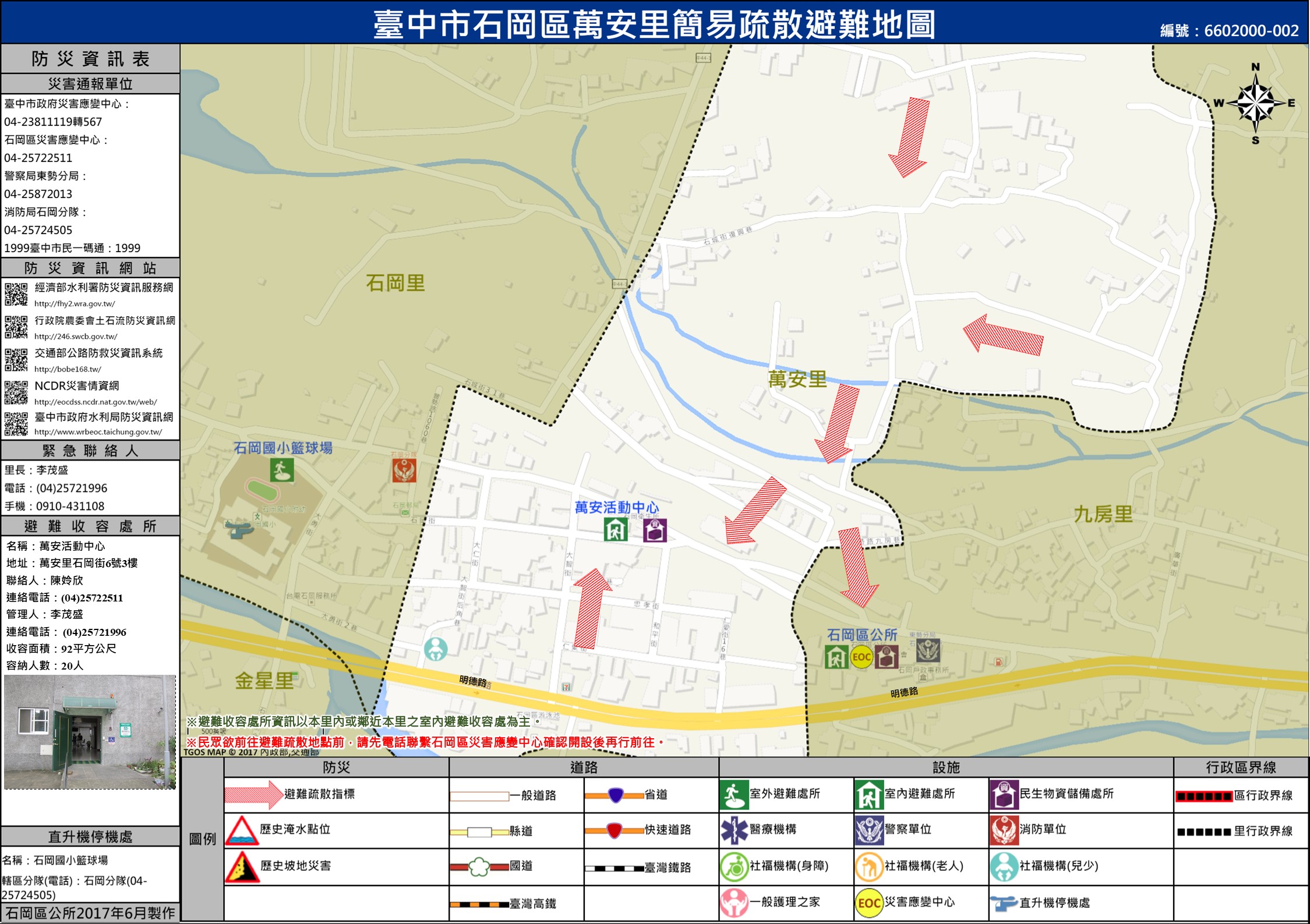Click the QR code beside NCDR災害情資網
The width and height of the screenshot is (1310, 924).
16,392
